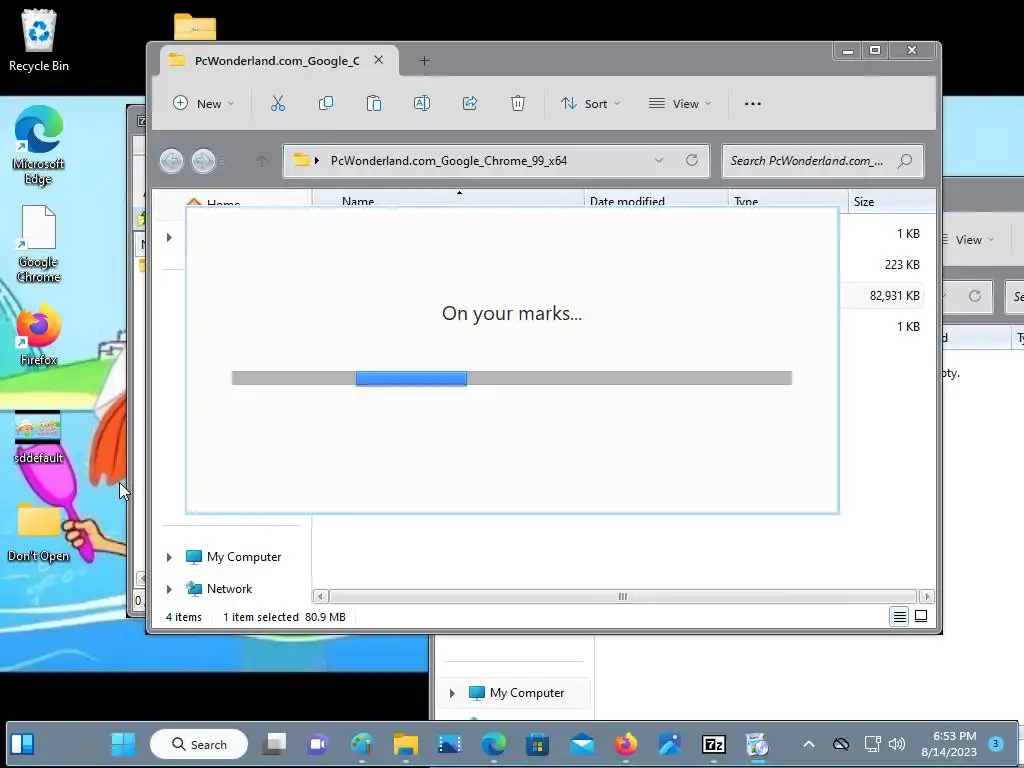
Task: Open Microsoft Store from the taskbar
Action: (x=537, y=744)
